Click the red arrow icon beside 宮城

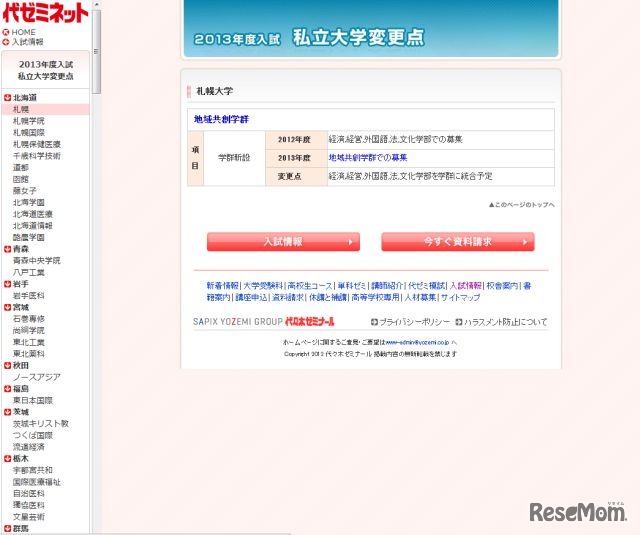coord(7,307)
